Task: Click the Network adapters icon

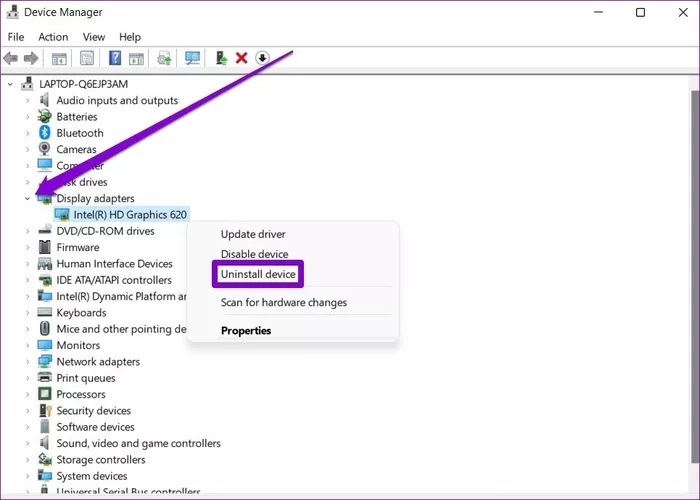Action: pos(44,361)
